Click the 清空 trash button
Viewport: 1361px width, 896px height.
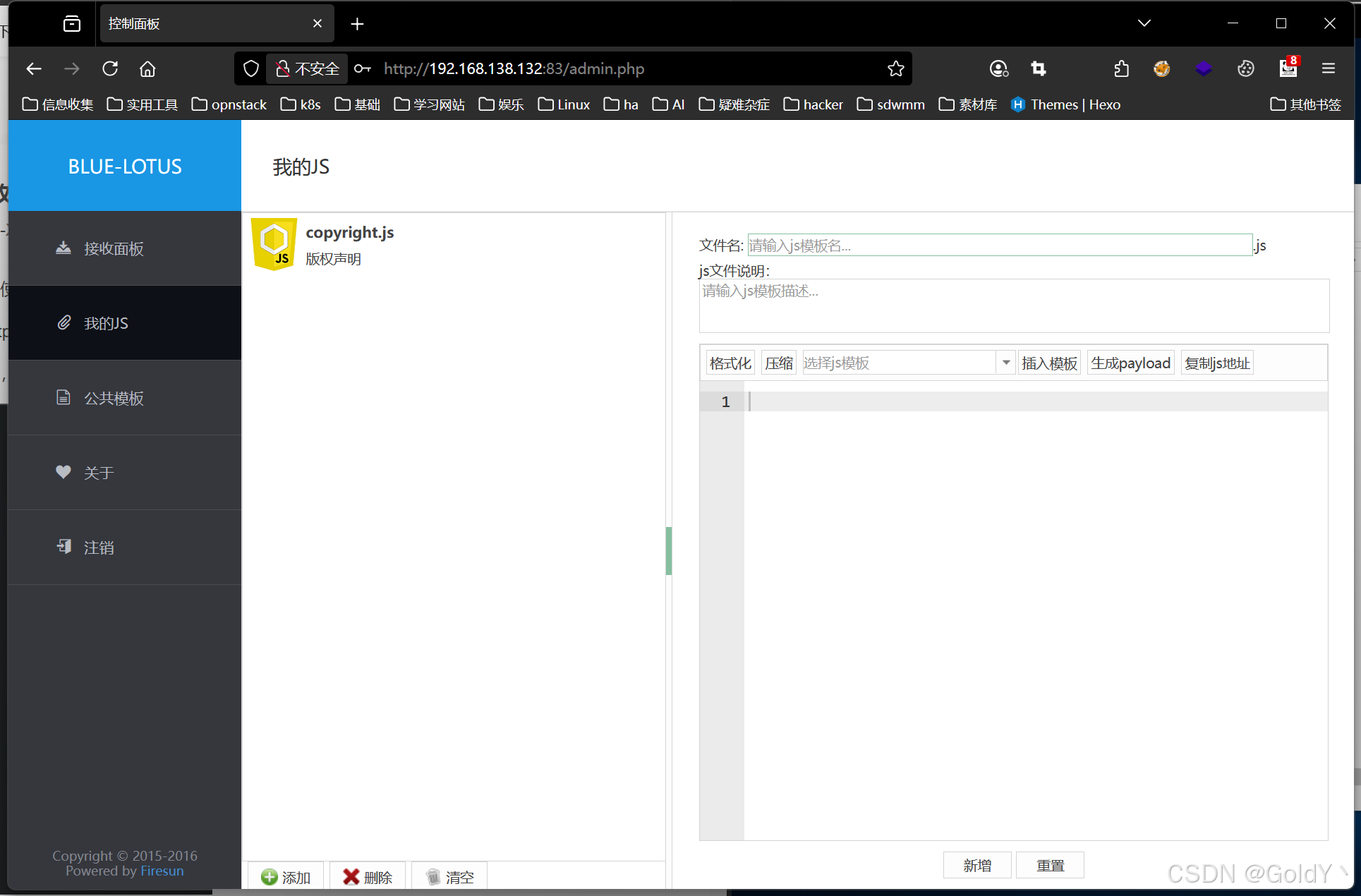449,877
